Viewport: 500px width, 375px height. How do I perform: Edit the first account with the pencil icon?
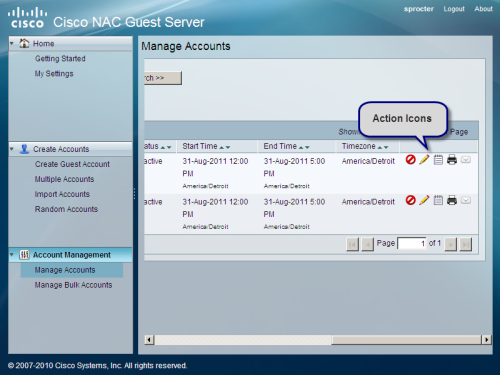[424, 160]
